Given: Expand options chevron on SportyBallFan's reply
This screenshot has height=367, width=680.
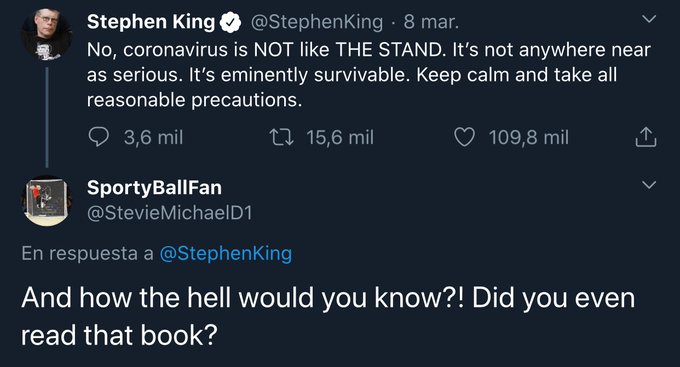Looking at the screenshot, I should (x=649, y=185).
